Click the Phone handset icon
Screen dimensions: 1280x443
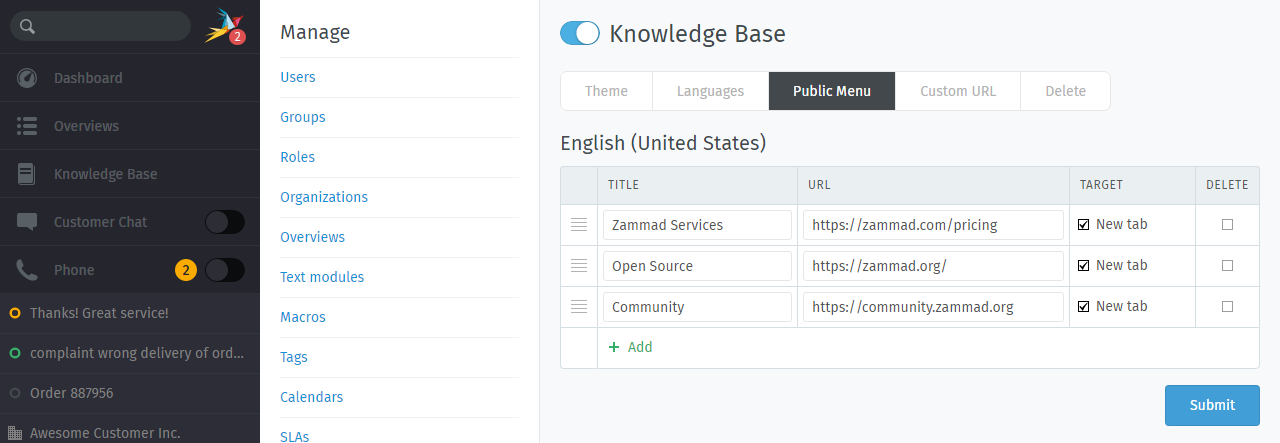[27, 270]
